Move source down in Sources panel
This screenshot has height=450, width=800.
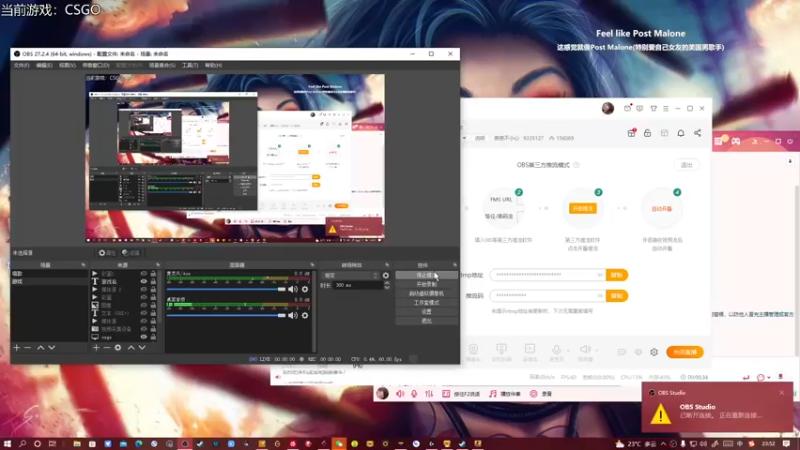click(x=142, y=347)
